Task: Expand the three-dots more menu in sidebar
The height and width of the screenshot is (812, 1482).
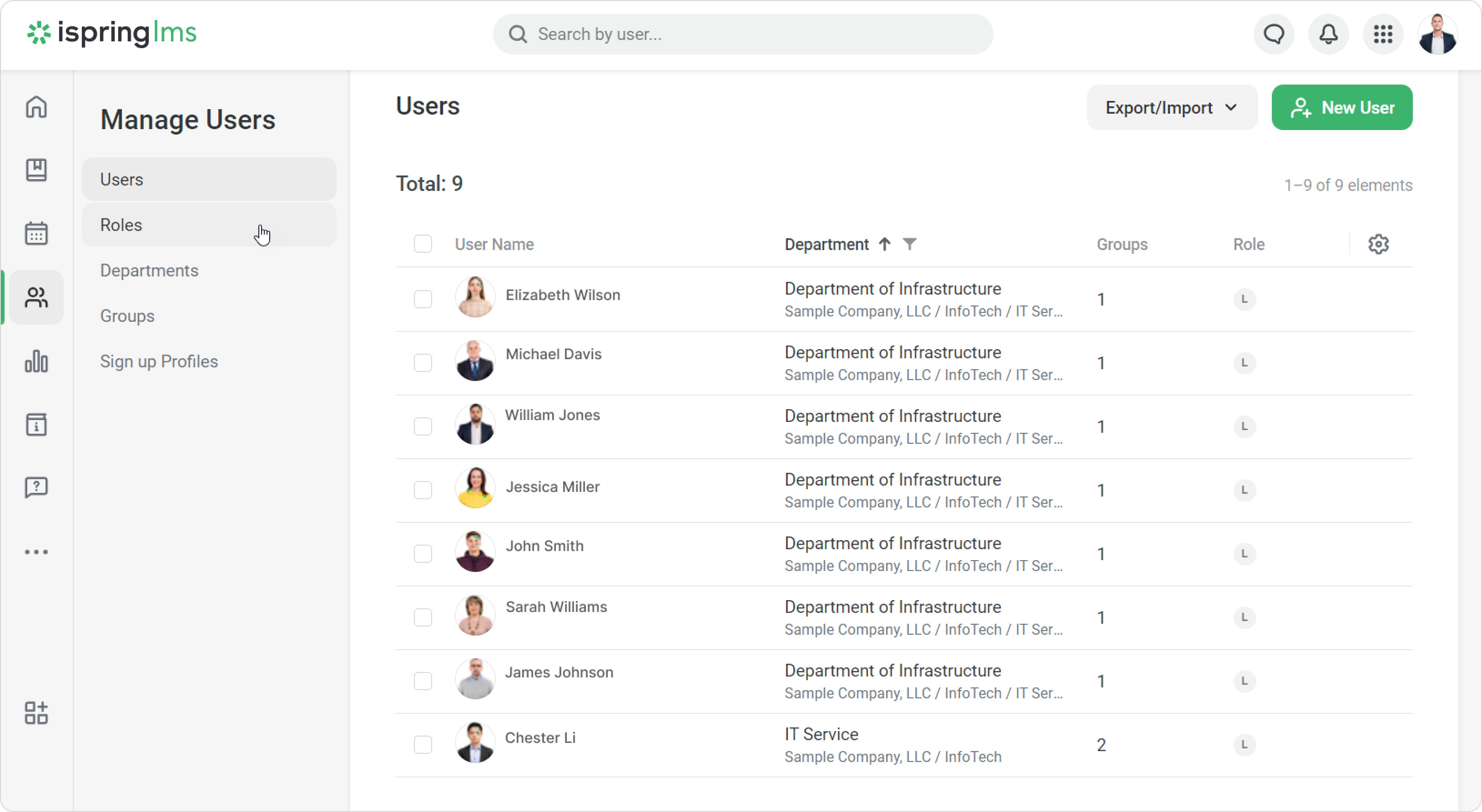Action: coord(36,552)
